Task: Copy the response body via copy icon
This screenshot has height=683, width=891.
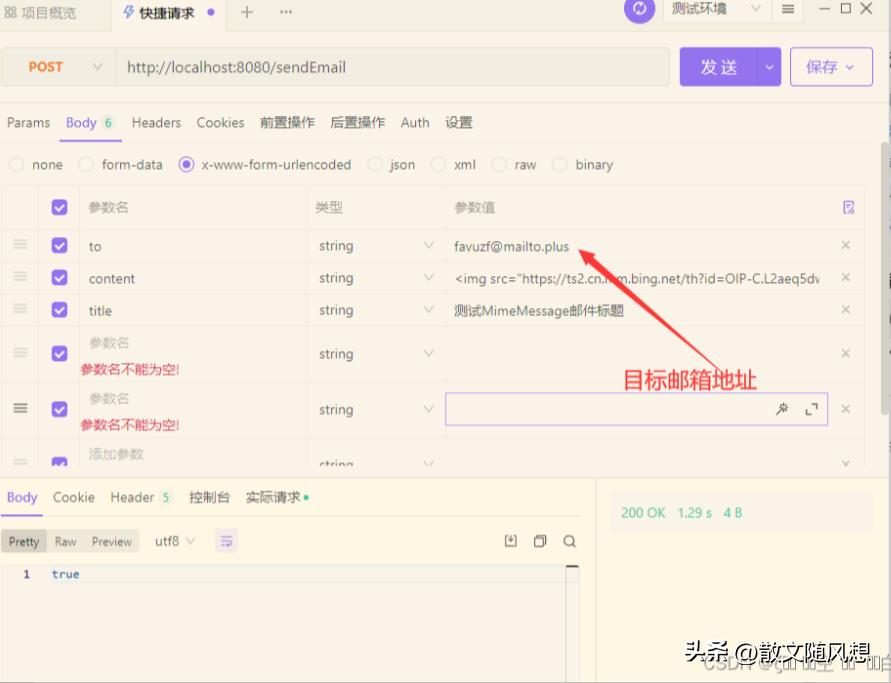Action: 540,540
